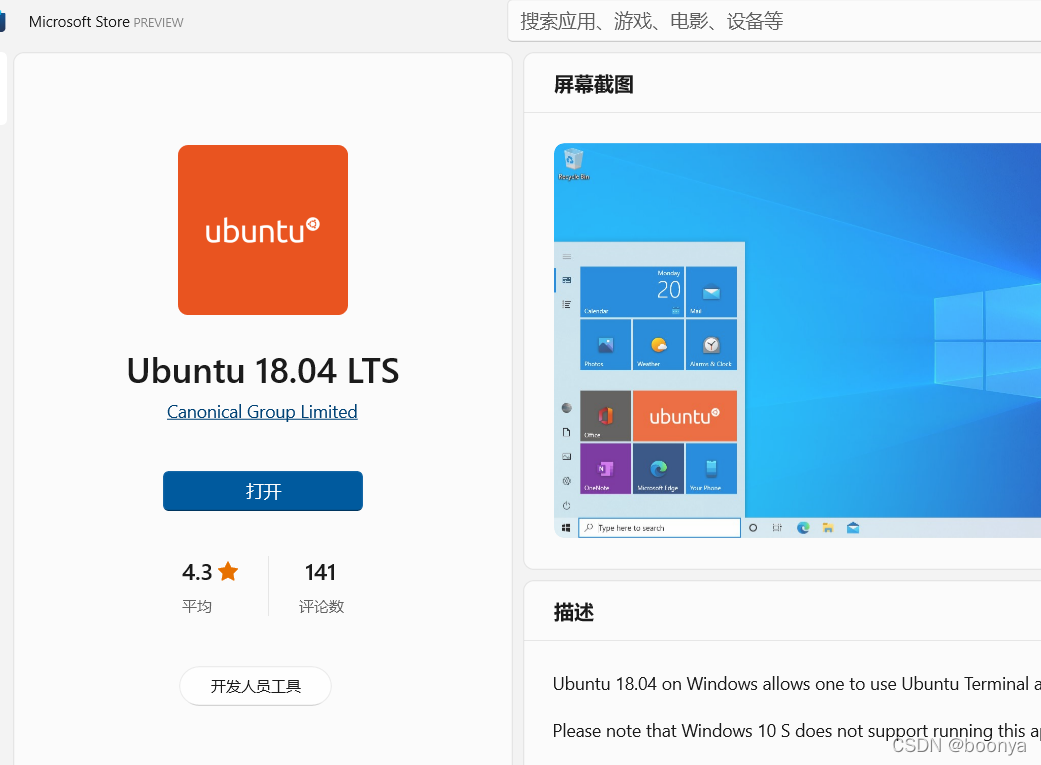Enlarge the Windows desktop screenshot thumbnail
The width and height of the screenshot is (1041, 765).
pos(797,340)
